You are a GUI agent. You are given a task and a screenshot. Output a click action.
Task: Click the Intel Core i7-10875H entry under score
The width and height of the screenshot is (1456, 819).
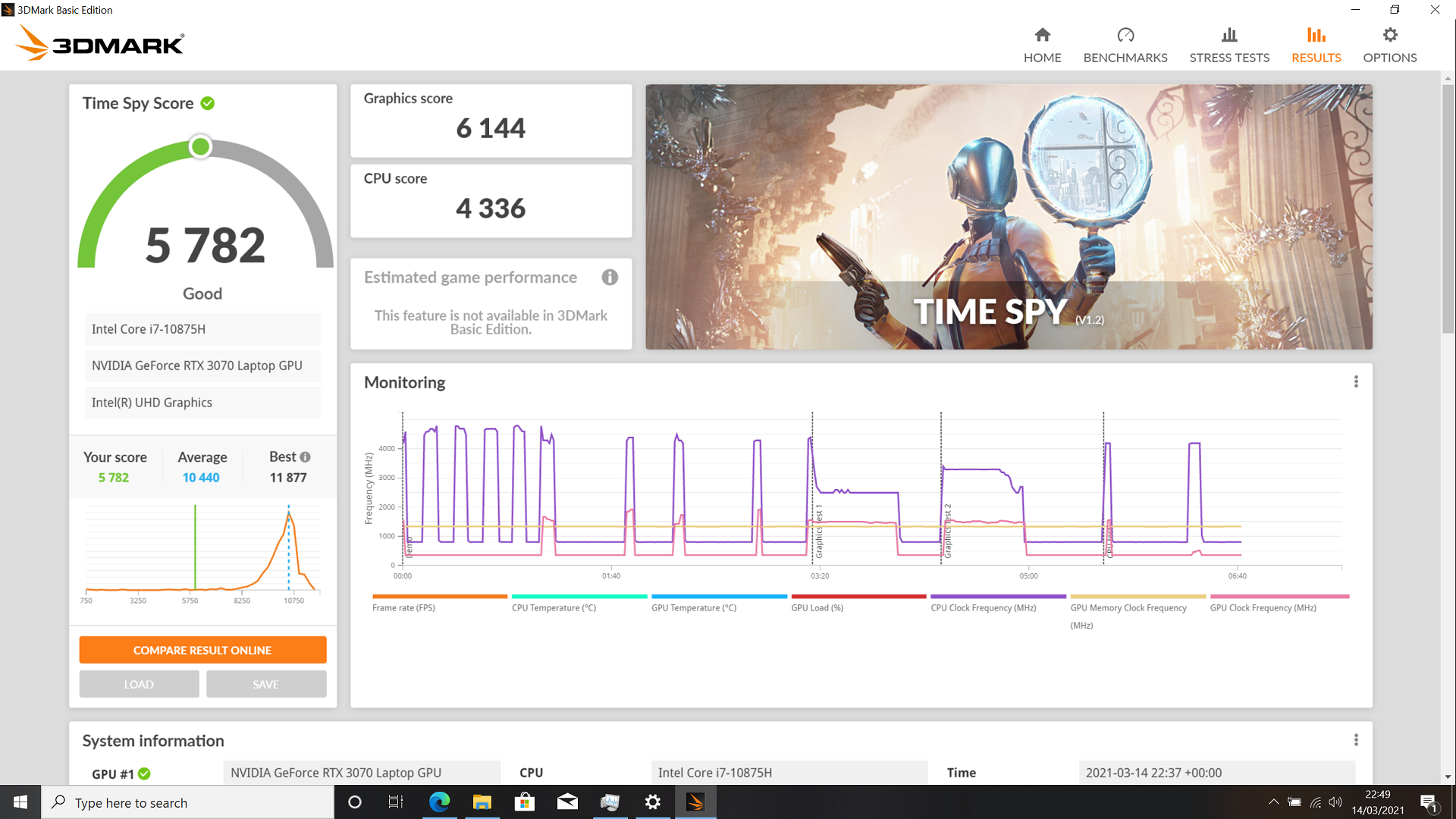(x=202, y=329)
